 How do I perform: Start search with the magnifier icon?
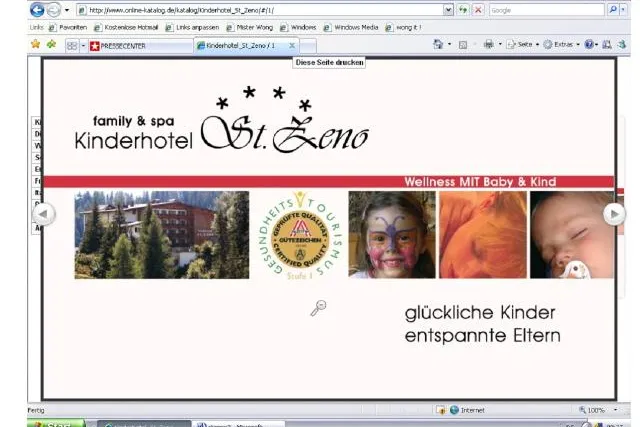coord(613,10)
